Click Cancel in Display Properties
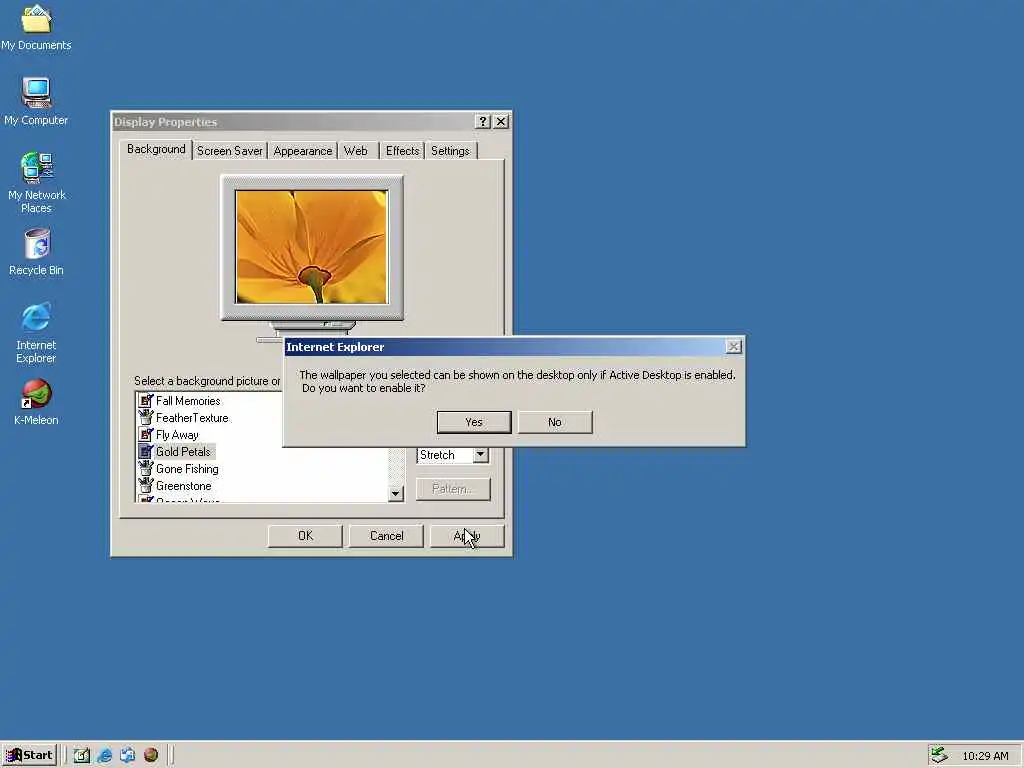 (x=386, y=536)
